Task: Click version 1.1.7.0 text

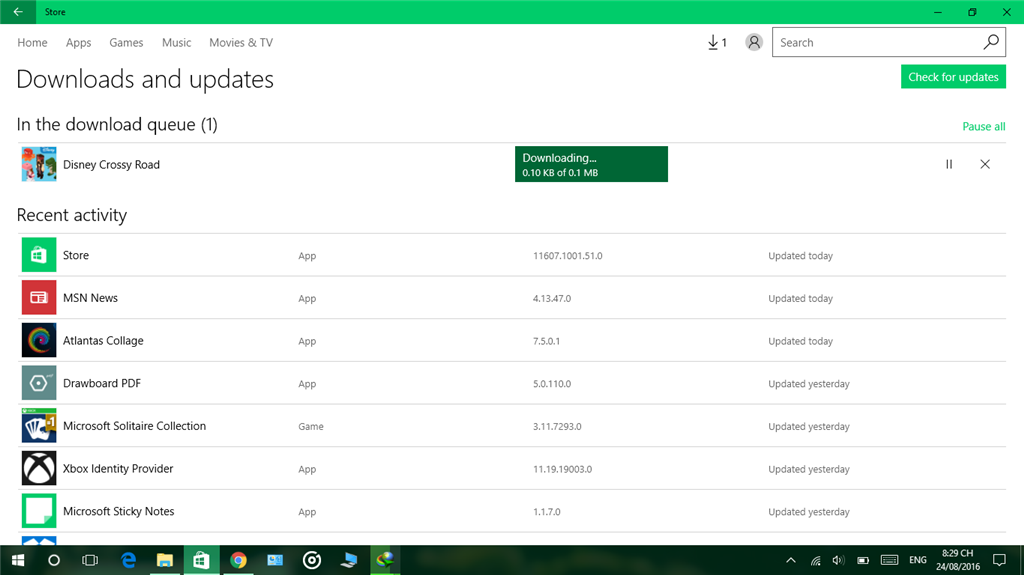Action: point(547,512)
